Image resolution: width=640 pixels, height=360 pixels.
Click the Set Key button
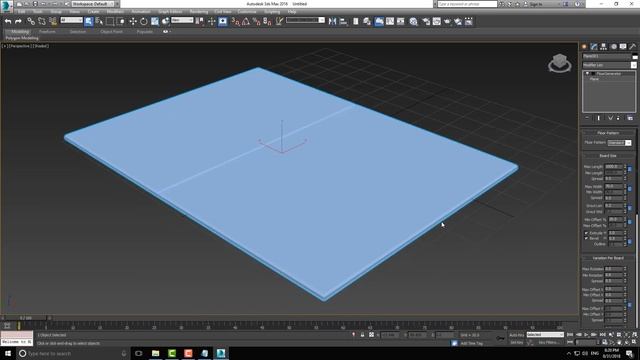[516, 342]
